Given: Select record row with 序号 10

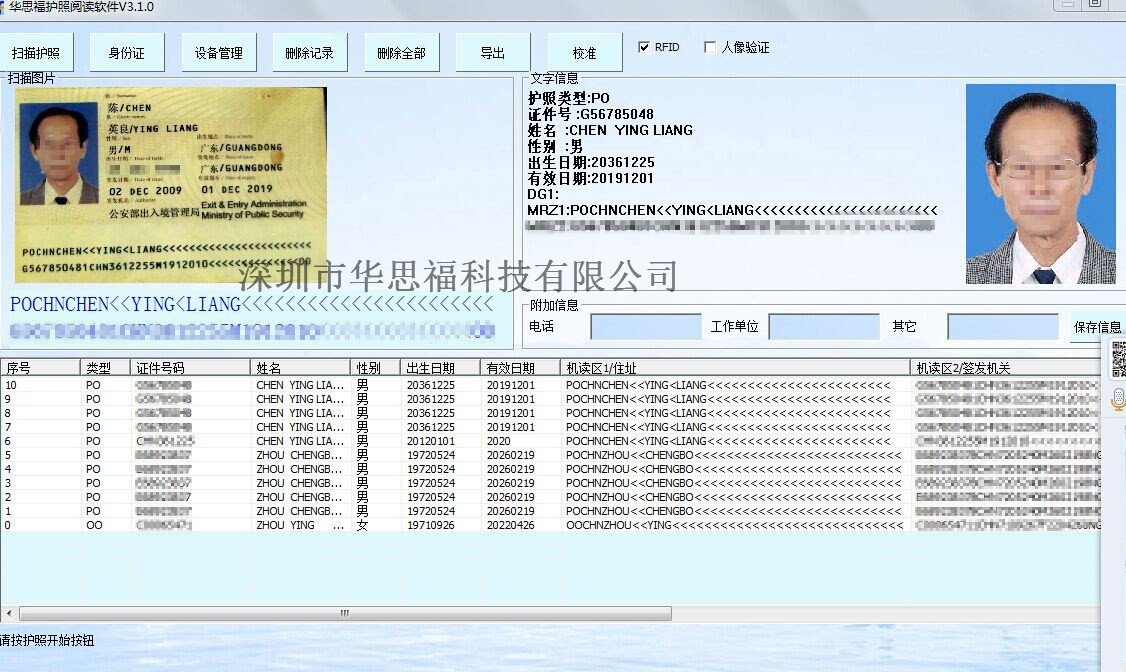Looking at the screenshot, I should pyautogui.click(x=550, y=385).
